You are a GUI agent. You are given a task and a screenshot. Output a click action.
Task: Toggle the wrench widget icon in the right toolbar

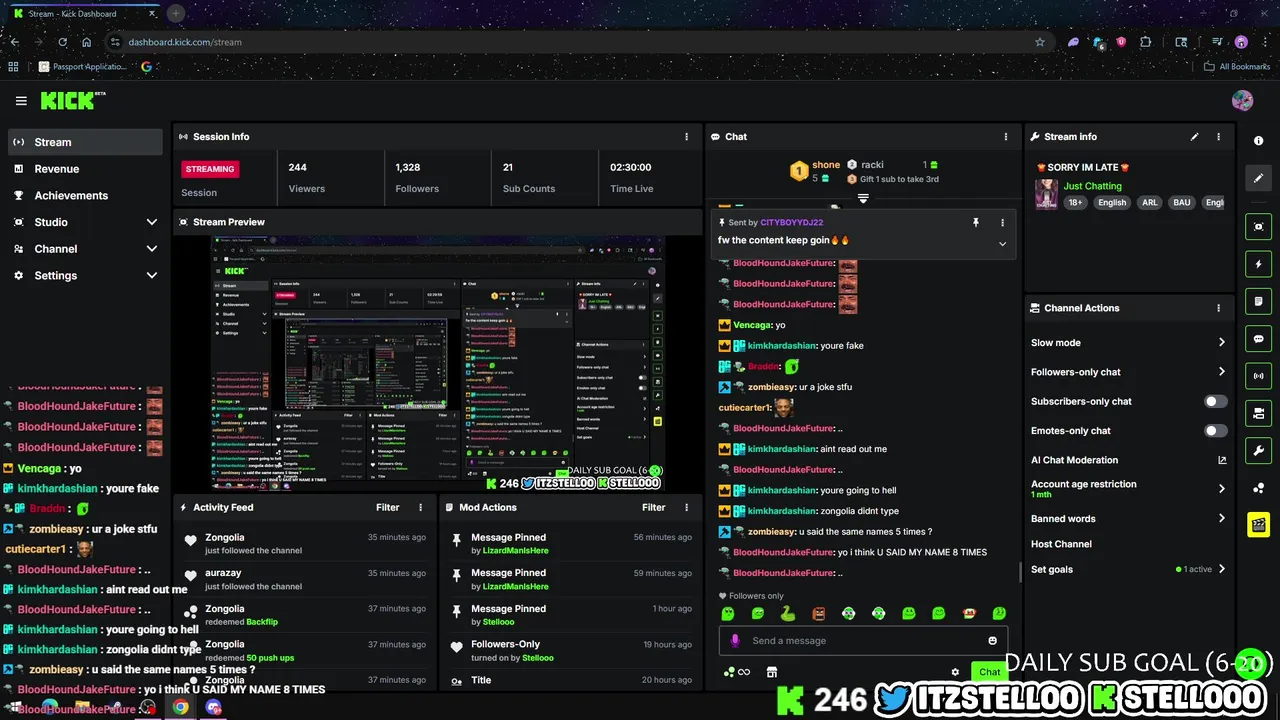[1258, 450]
